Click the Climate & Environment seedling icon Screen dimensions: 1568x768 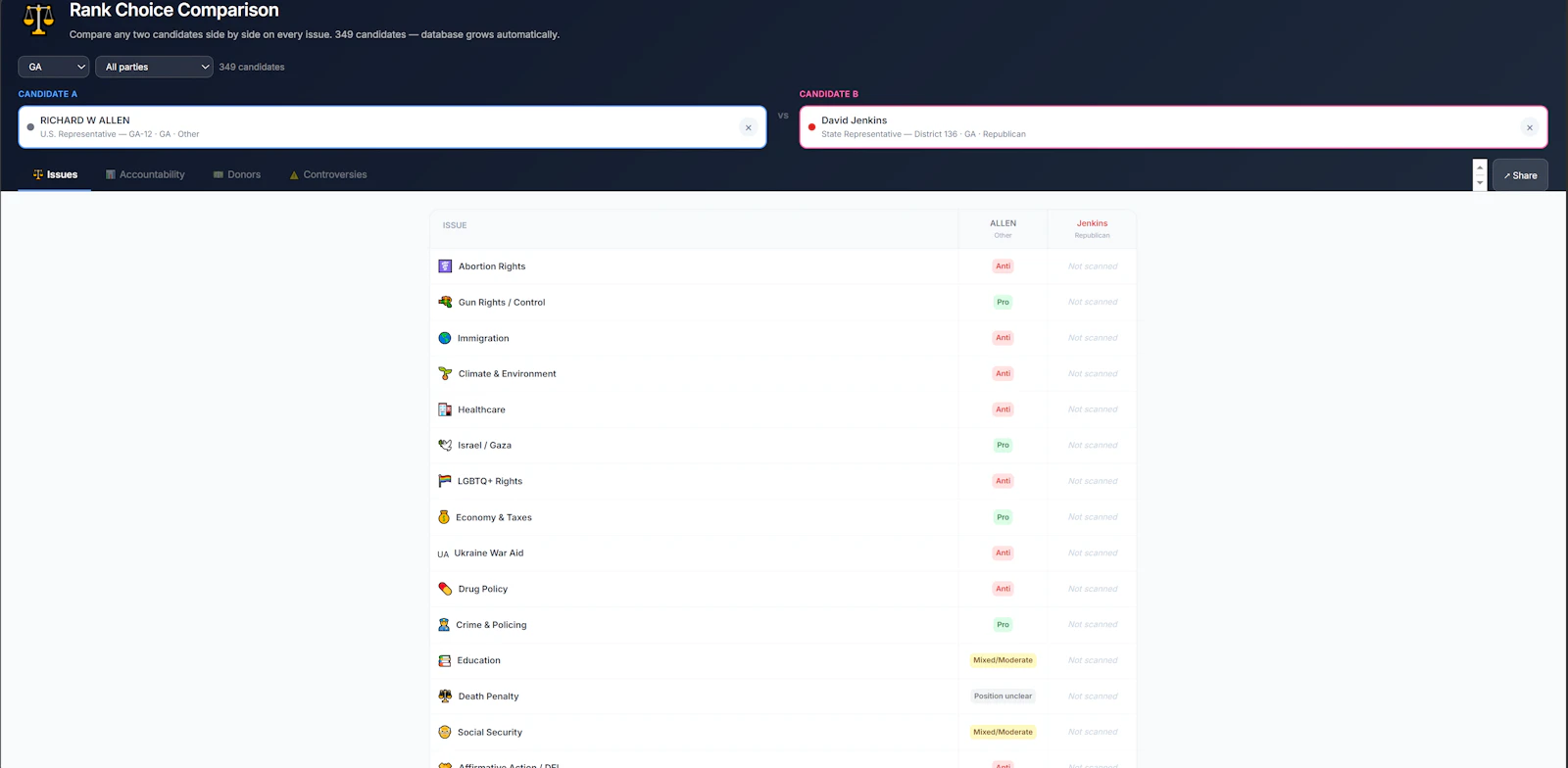[445, 373]
